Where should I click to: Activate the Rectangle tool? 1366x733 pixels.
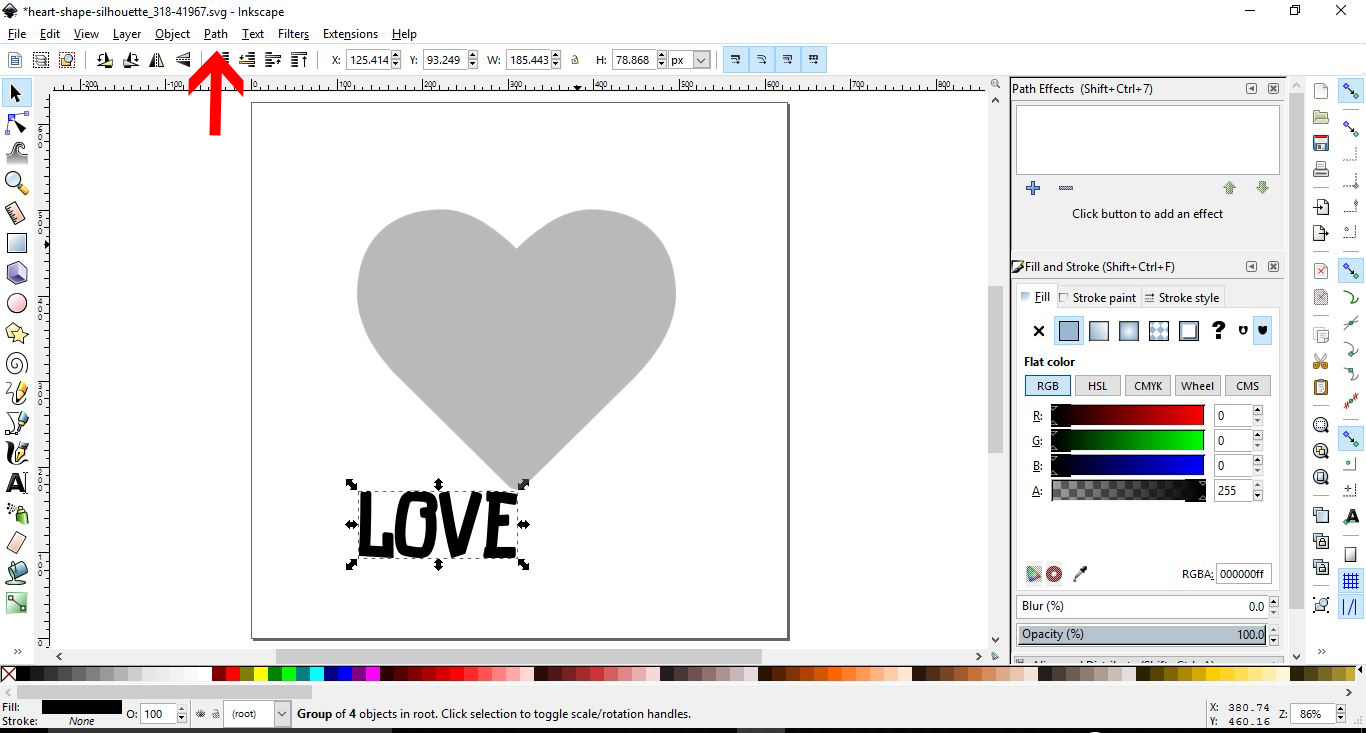(16, 243)
